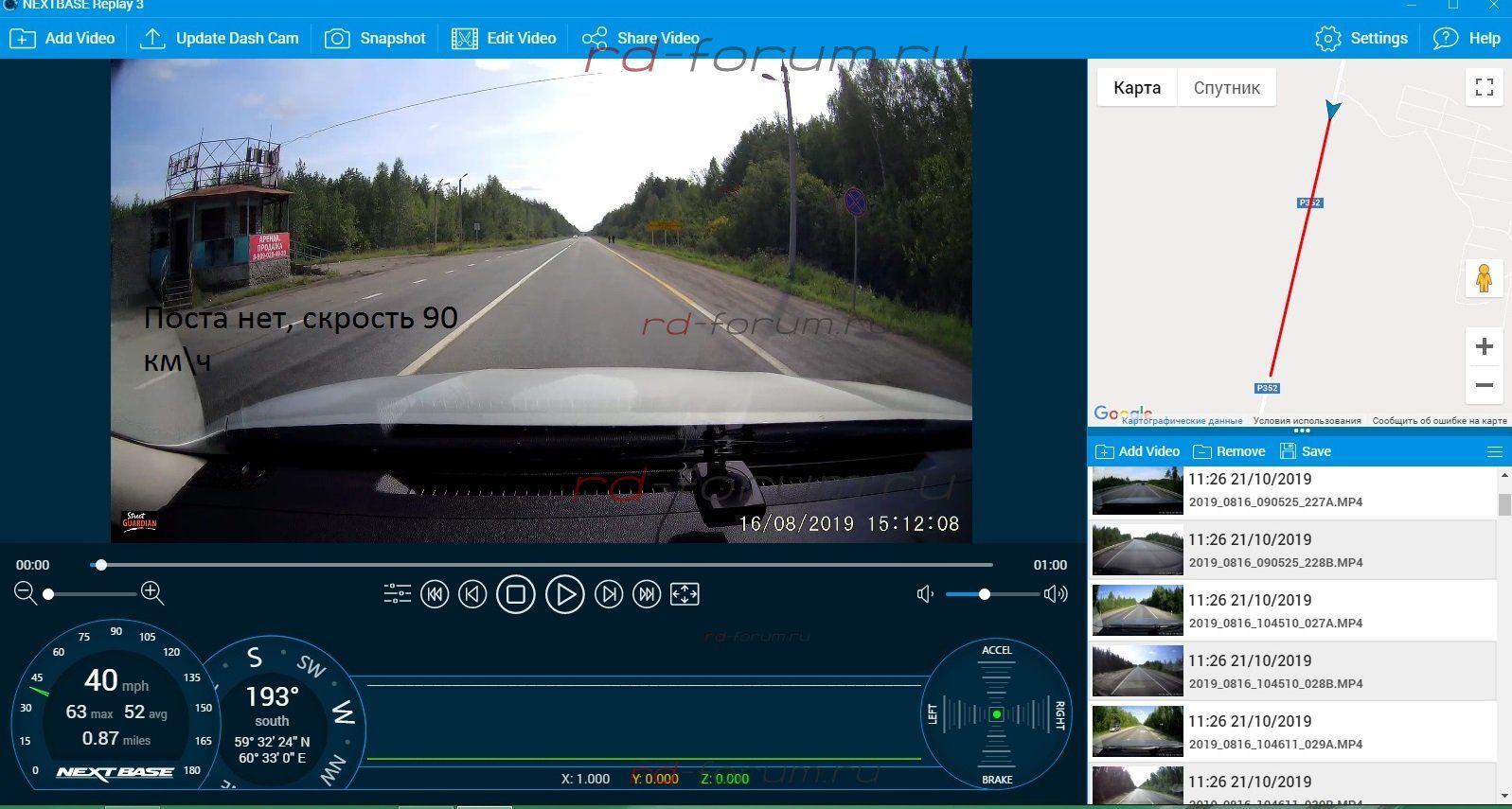The image size is (1512, 809).
Task: Click the volume slider handle
Action: click(985, 594)
